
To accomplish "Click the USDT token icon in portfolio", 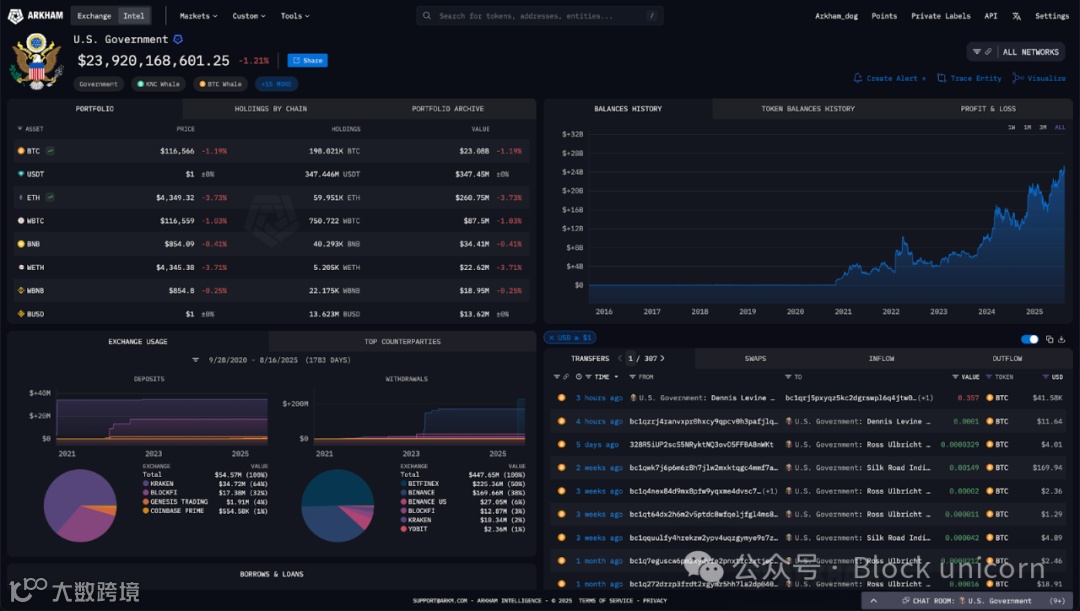I will point(21,174).
